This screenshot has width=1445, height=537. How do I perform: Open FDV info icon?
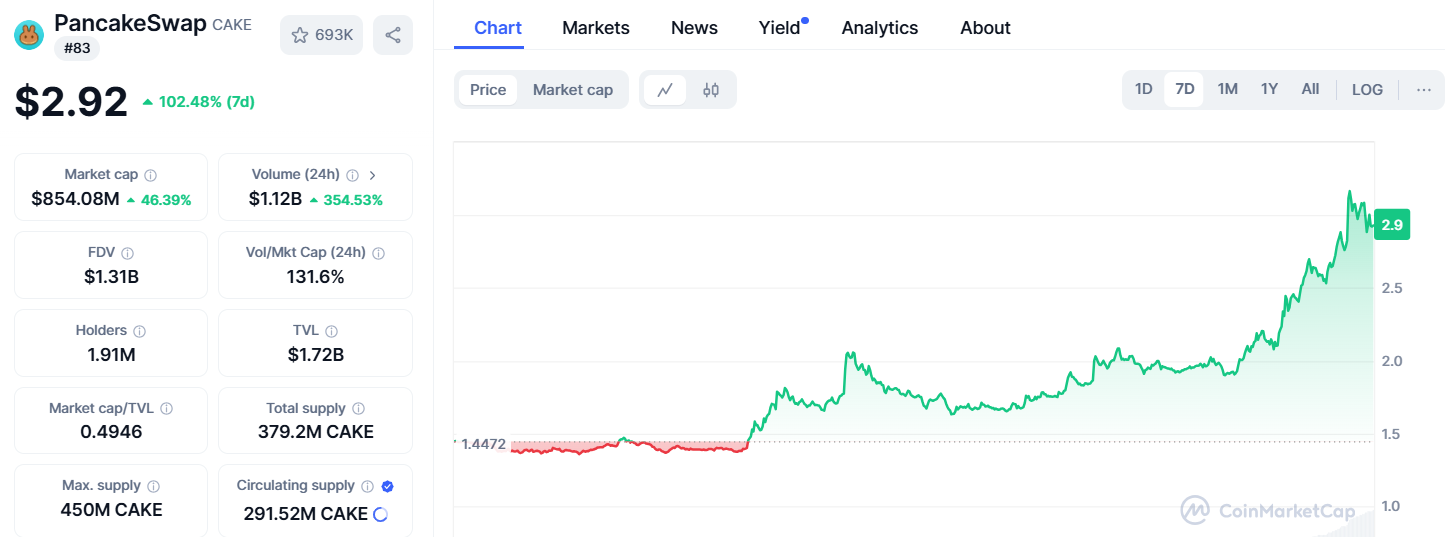click(x=127, y=253)
